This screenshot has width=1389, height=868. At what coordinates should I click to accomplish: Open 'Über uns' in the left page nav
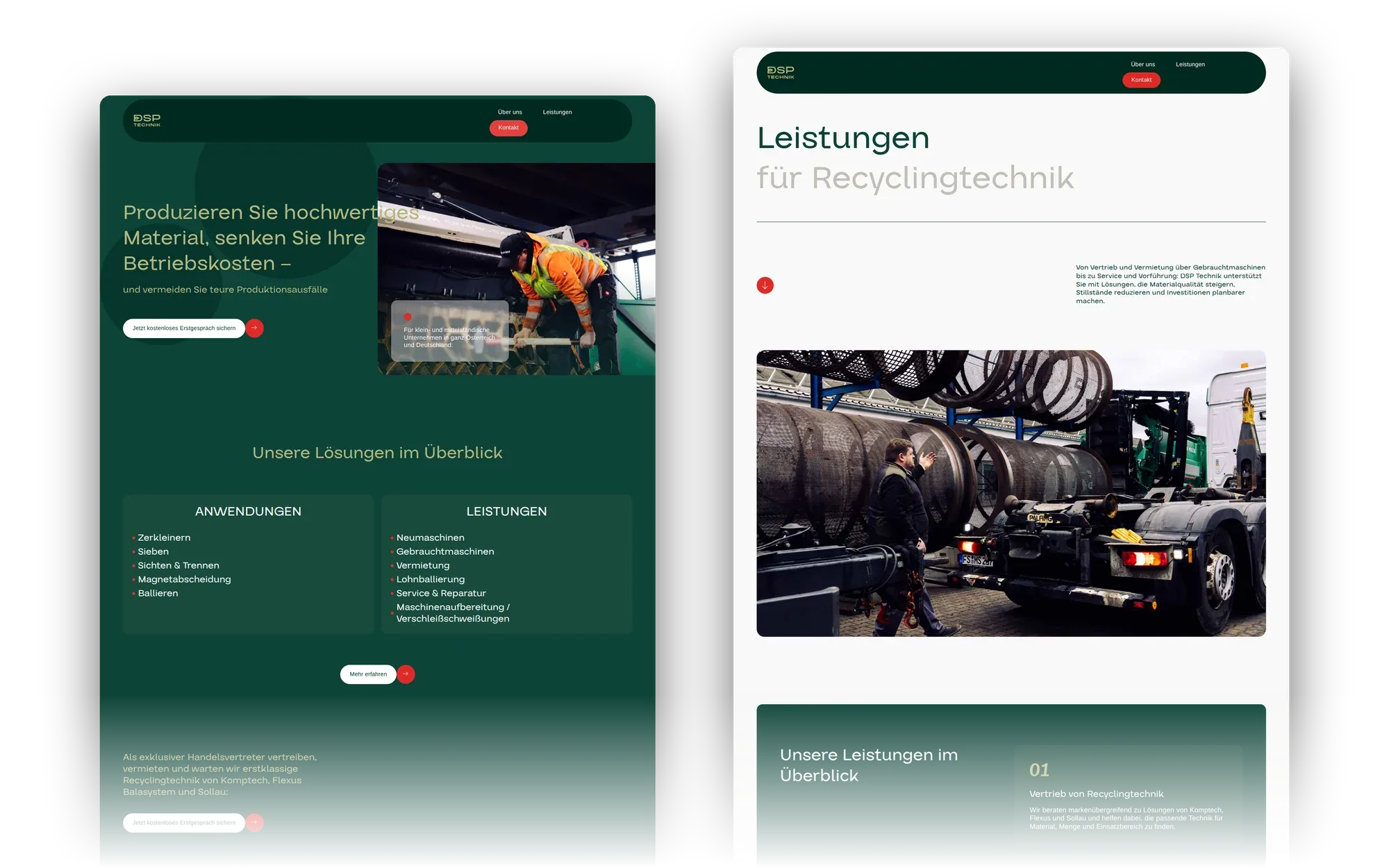[510, 112]
